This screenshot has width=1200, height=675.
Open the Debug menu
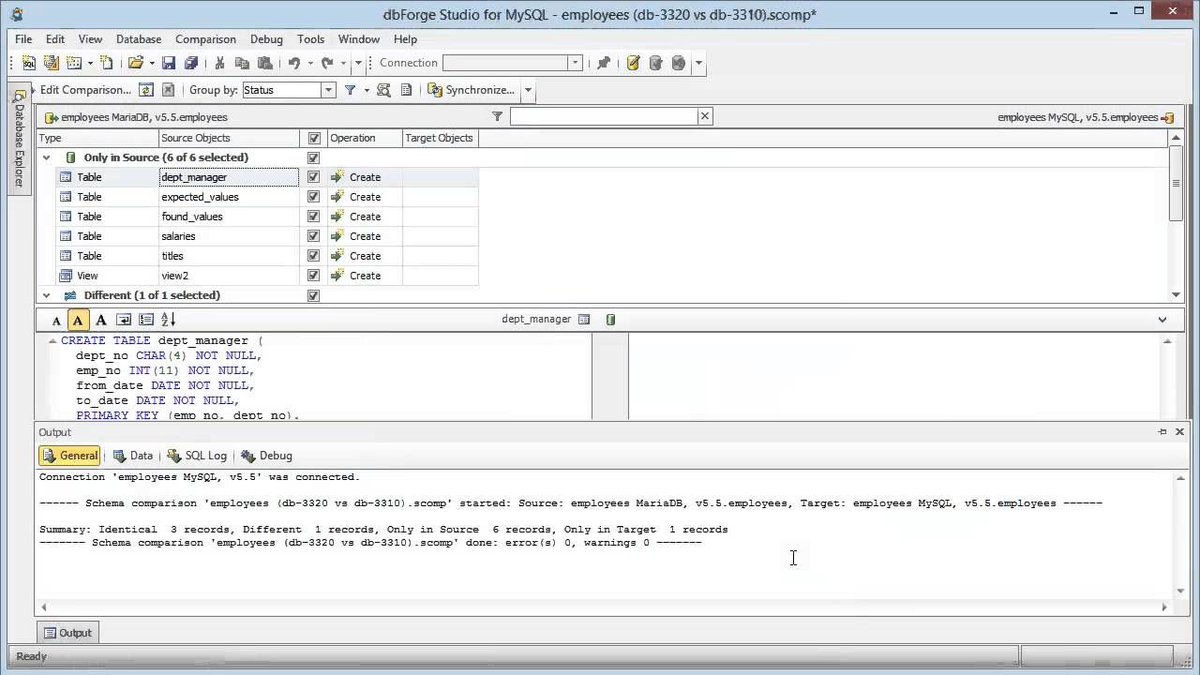coord(266,39)
